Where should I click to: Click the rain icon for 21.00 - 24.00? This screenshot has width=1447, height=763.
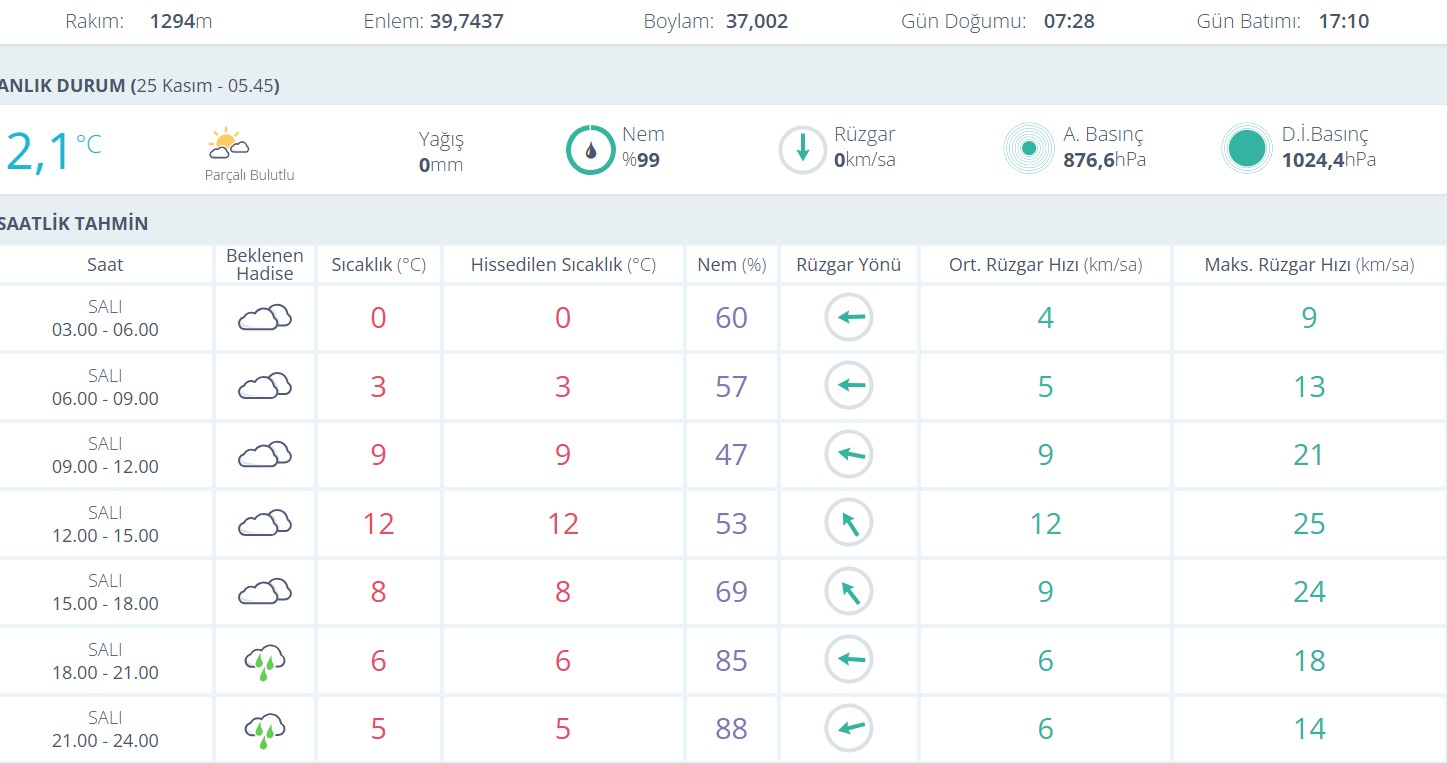coord(264,729)
